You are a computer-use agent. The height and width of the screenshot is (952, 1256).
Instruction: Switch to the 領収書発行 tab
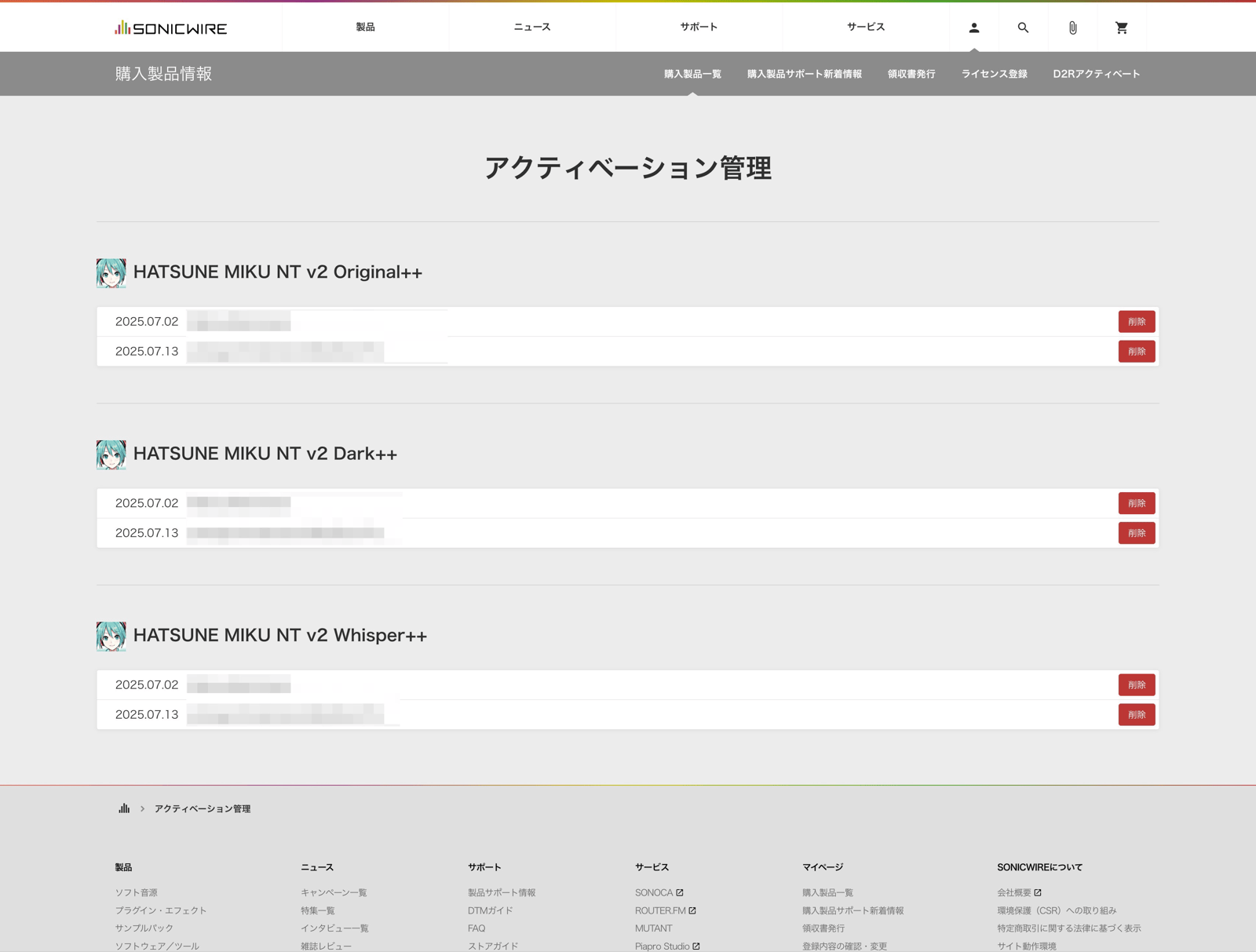click(x=911, y=74)
